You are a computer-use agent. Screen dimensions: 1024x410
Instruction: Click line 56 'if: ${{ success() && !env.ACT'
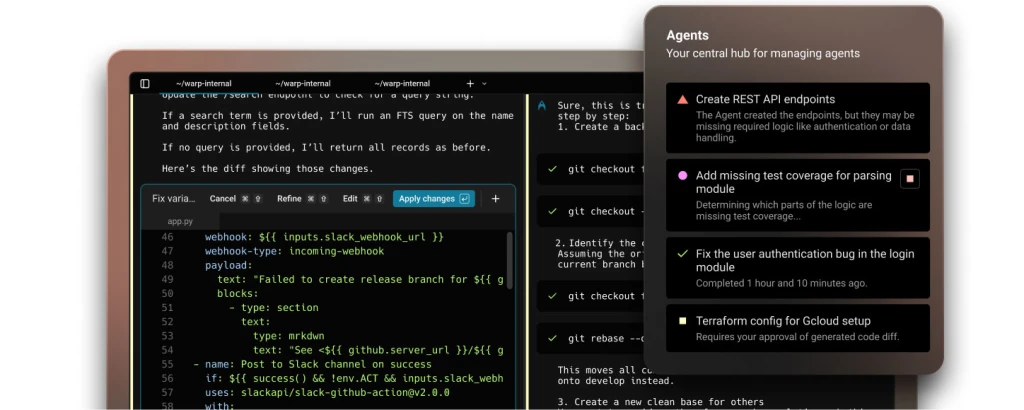click(354, 379)
